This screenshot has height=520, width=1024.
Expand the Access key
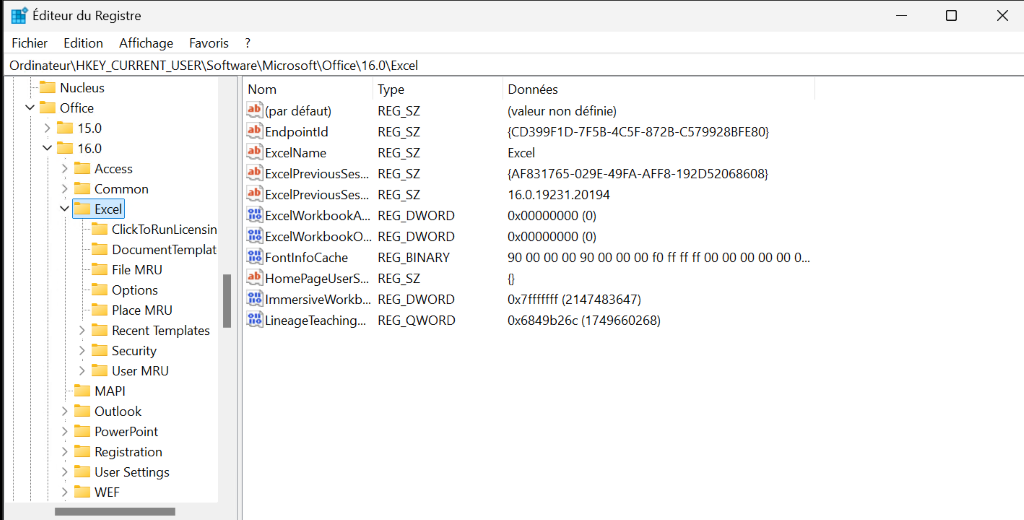pyautogui.click(x=65, y=169)
